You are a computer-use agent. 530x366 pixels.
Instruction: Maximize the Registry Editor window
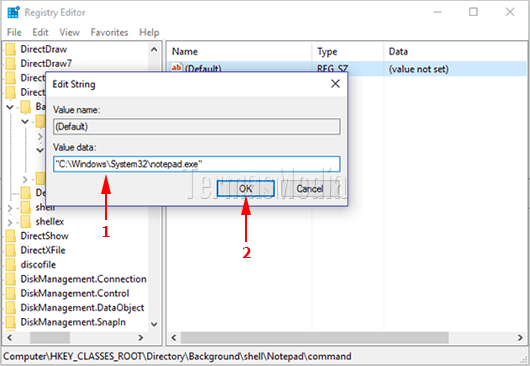[x=474, y=12]
